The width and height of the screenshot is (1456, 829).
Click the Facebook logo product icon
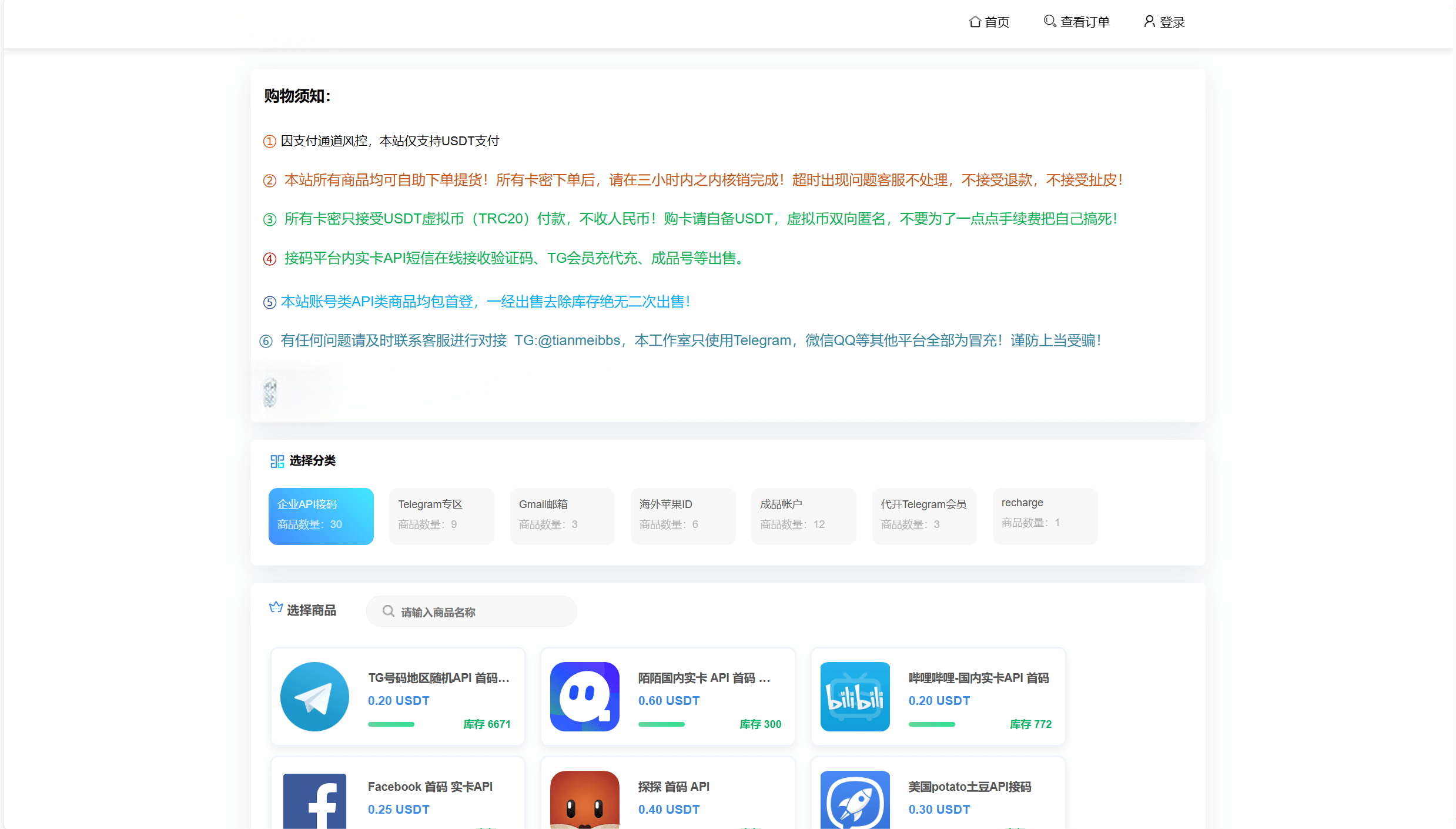[x=314, y=801]
